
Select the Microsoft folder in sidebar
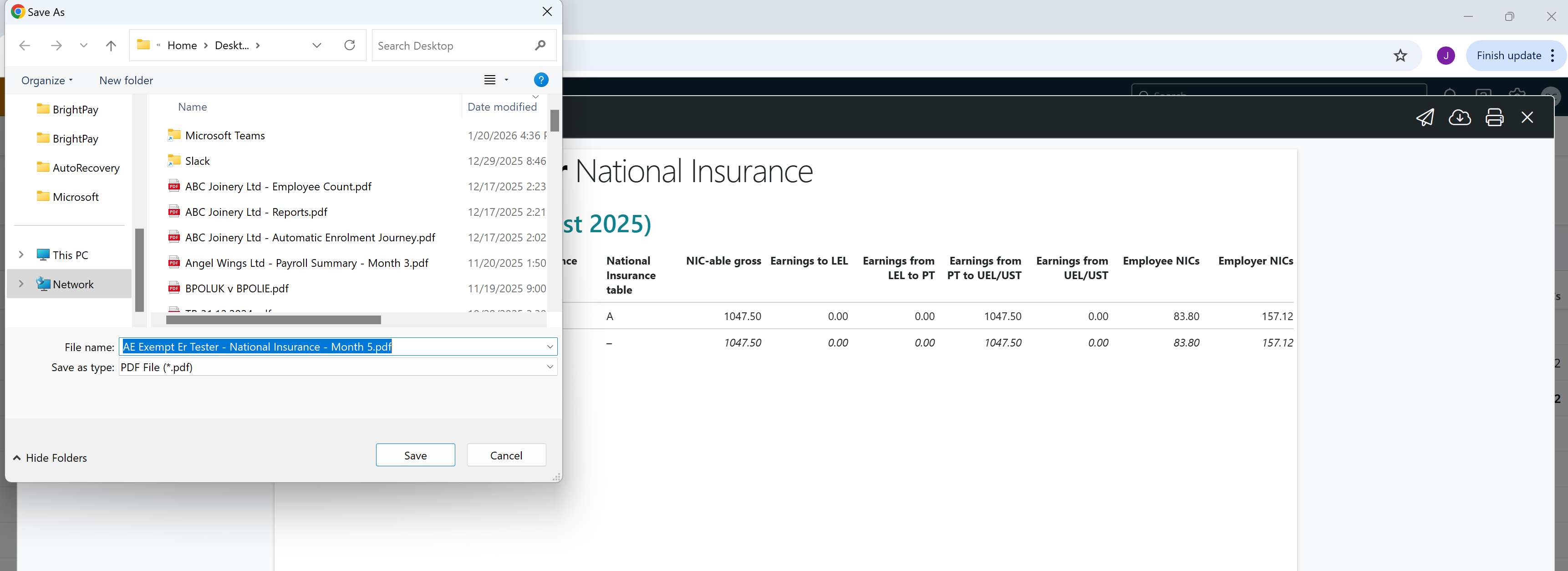coord(68,197)
